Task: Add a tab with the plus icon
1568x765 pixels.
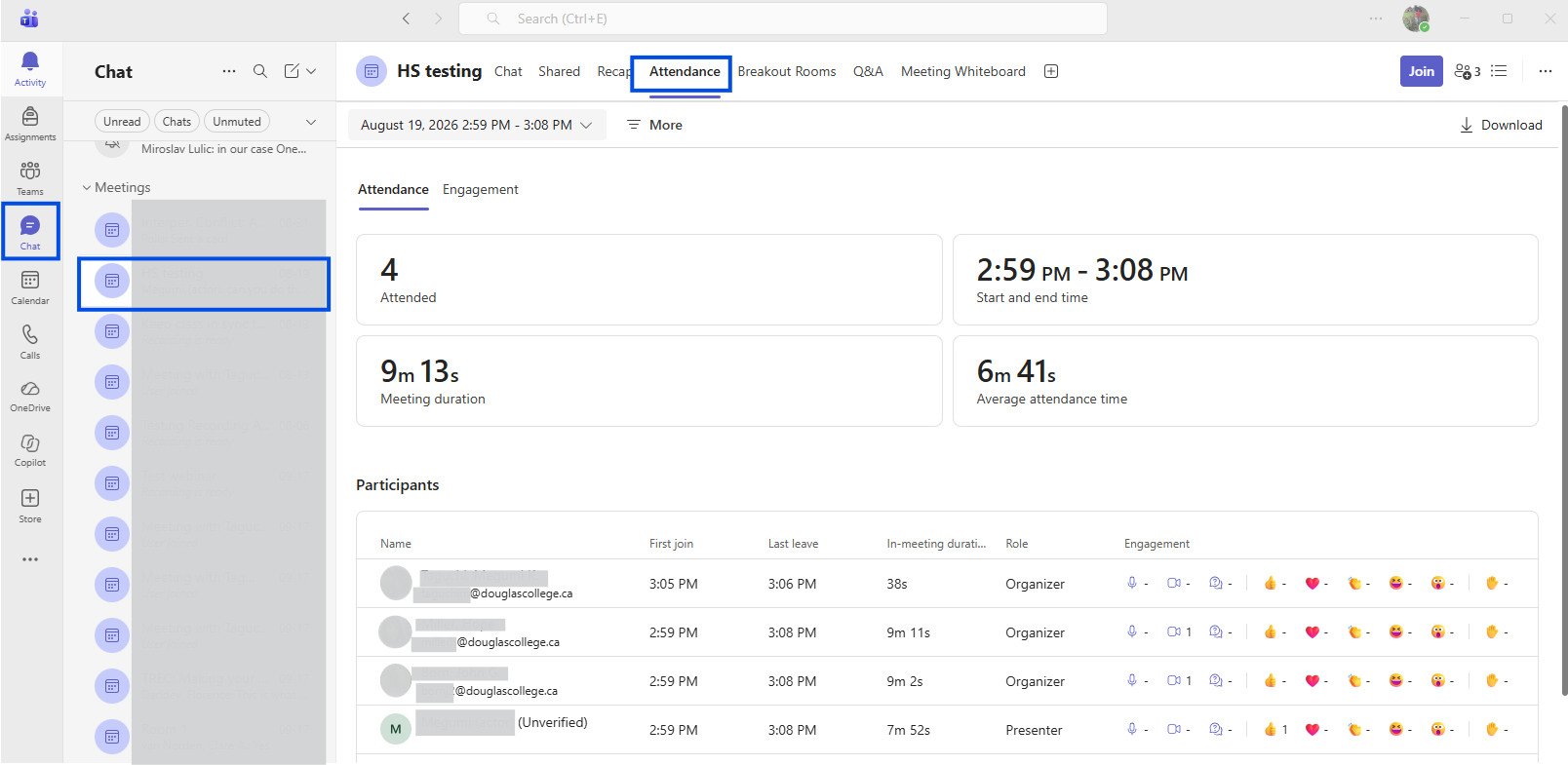Action: click(x=1051, y=71)
